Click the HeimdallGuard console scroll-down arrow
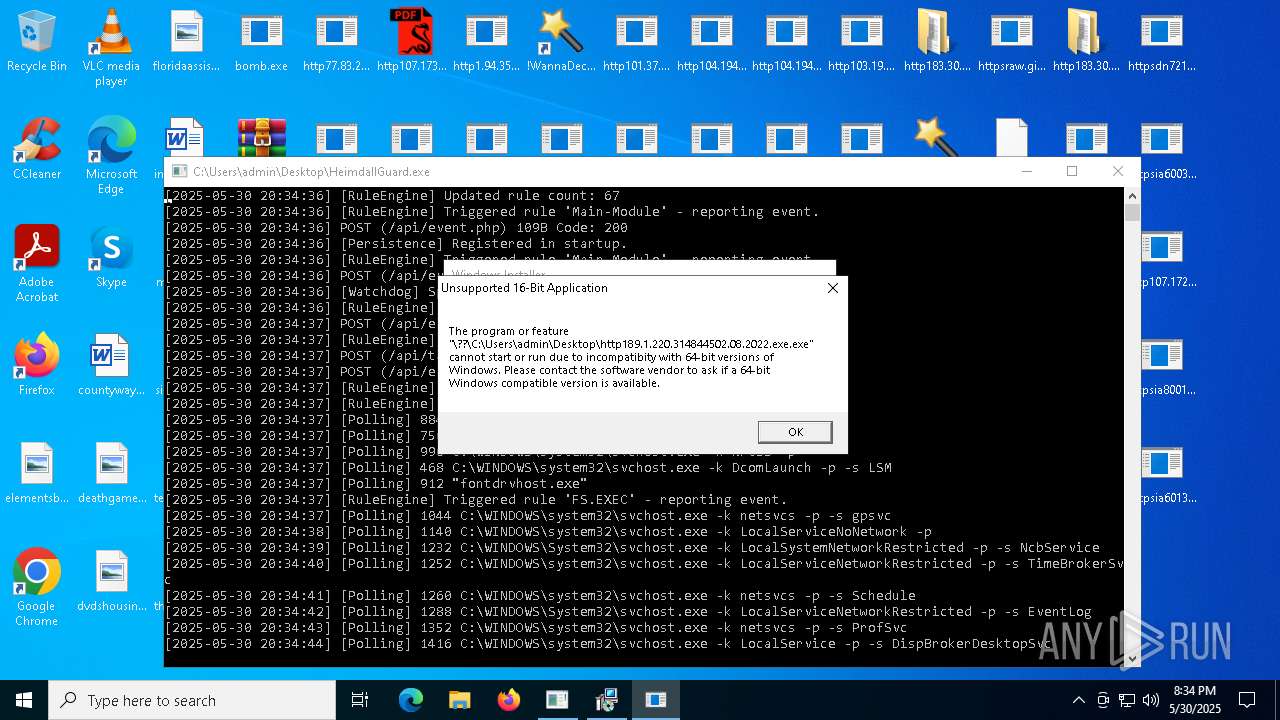 [1132, 658]
